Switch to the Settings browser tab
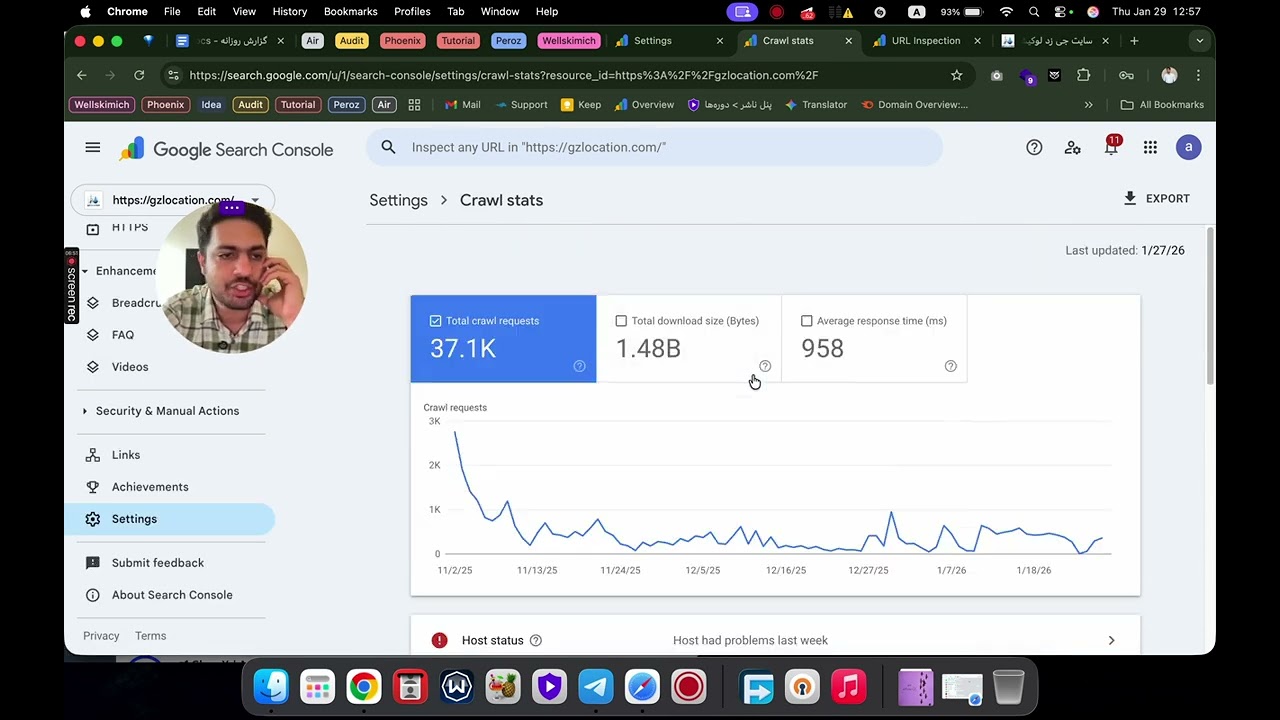This screenshot has width=1280, height=720. point(669,41)
